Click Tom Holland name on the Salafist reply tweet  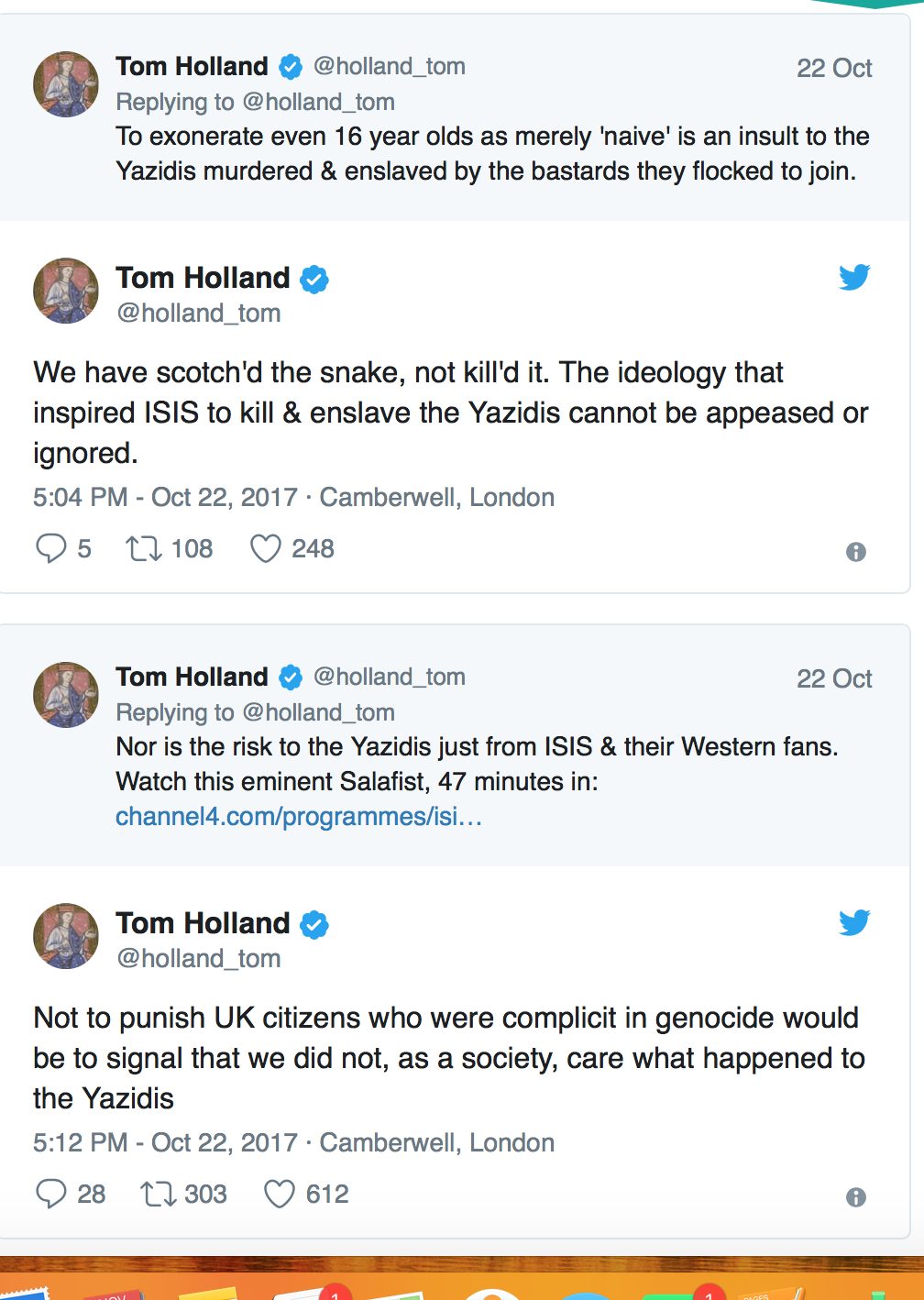point(192,677)
